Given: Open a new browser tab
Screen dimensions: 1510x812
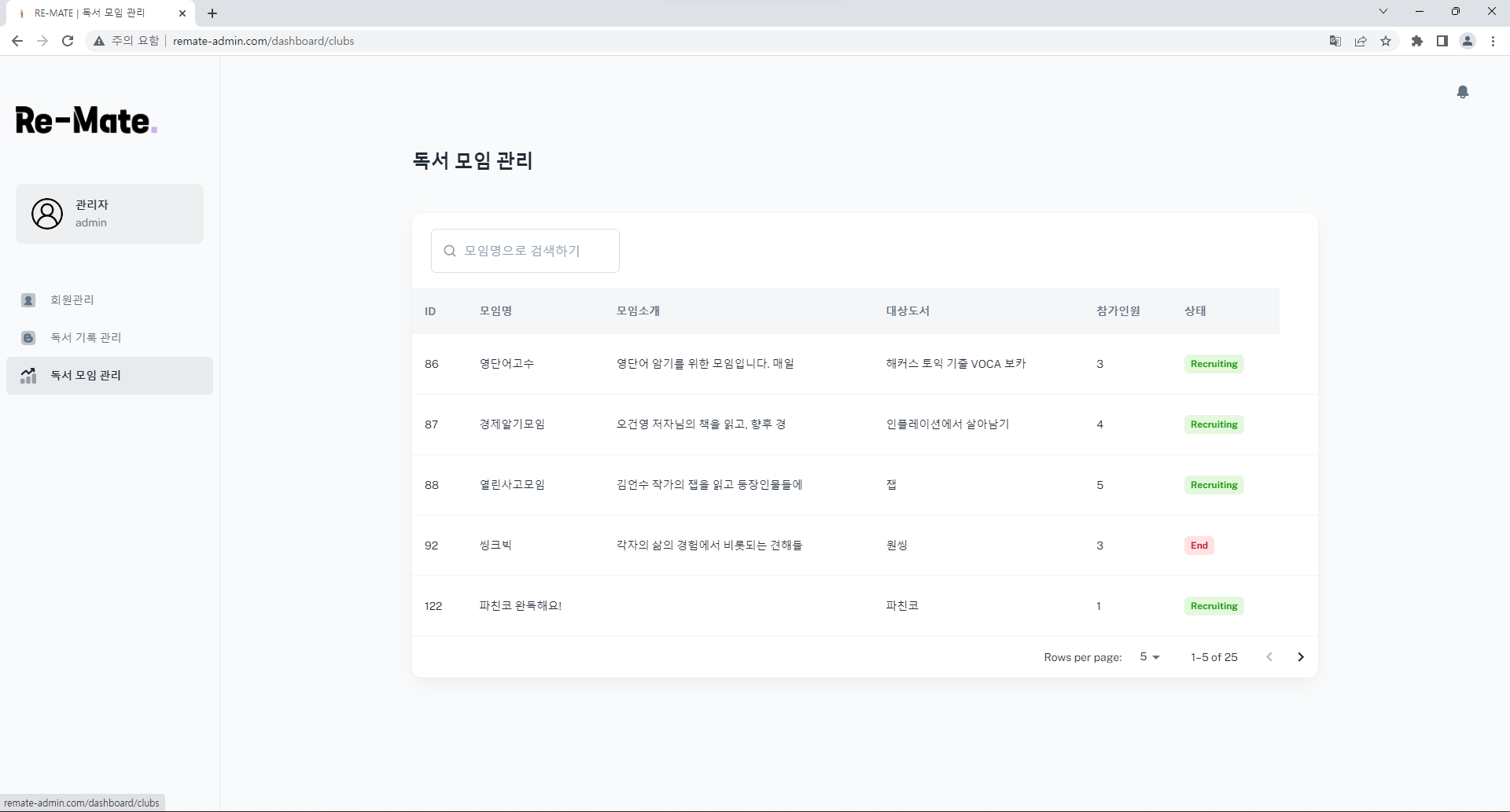Looking at the screenshot, I should point(212,13).
